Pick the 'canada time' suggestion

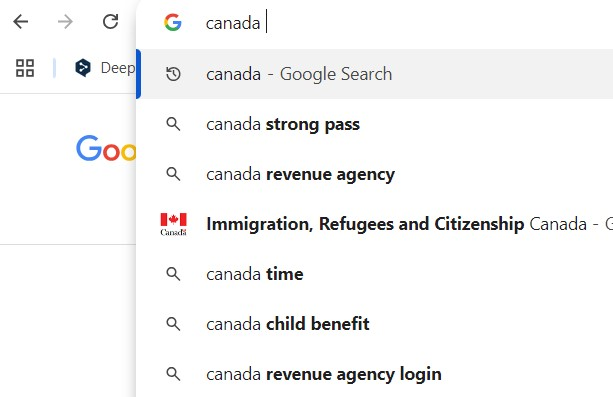coord(375,274)
